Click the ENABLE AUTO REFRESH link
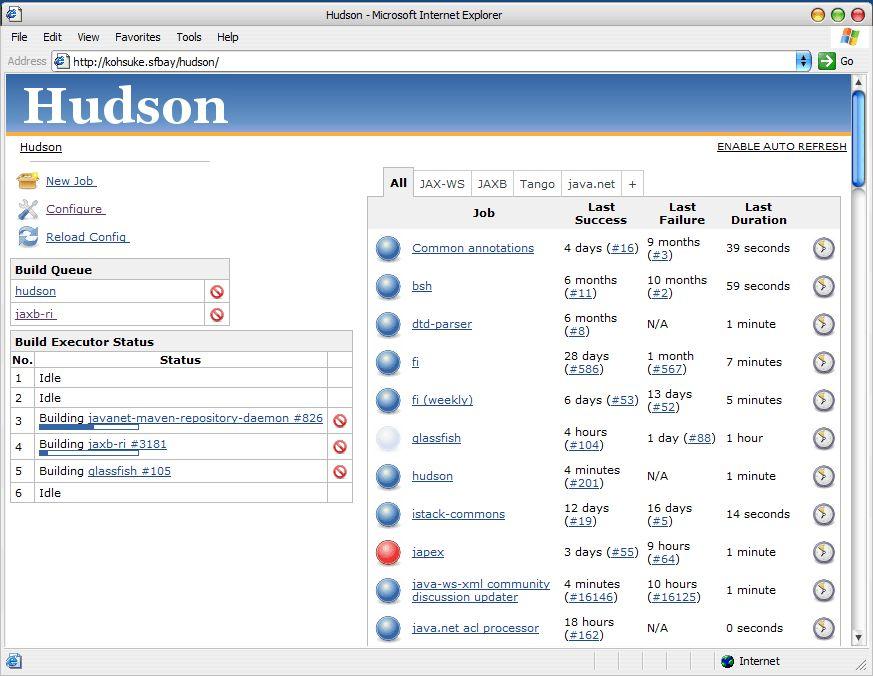Screen dimensions: 873x676 [x=782, y=146]
